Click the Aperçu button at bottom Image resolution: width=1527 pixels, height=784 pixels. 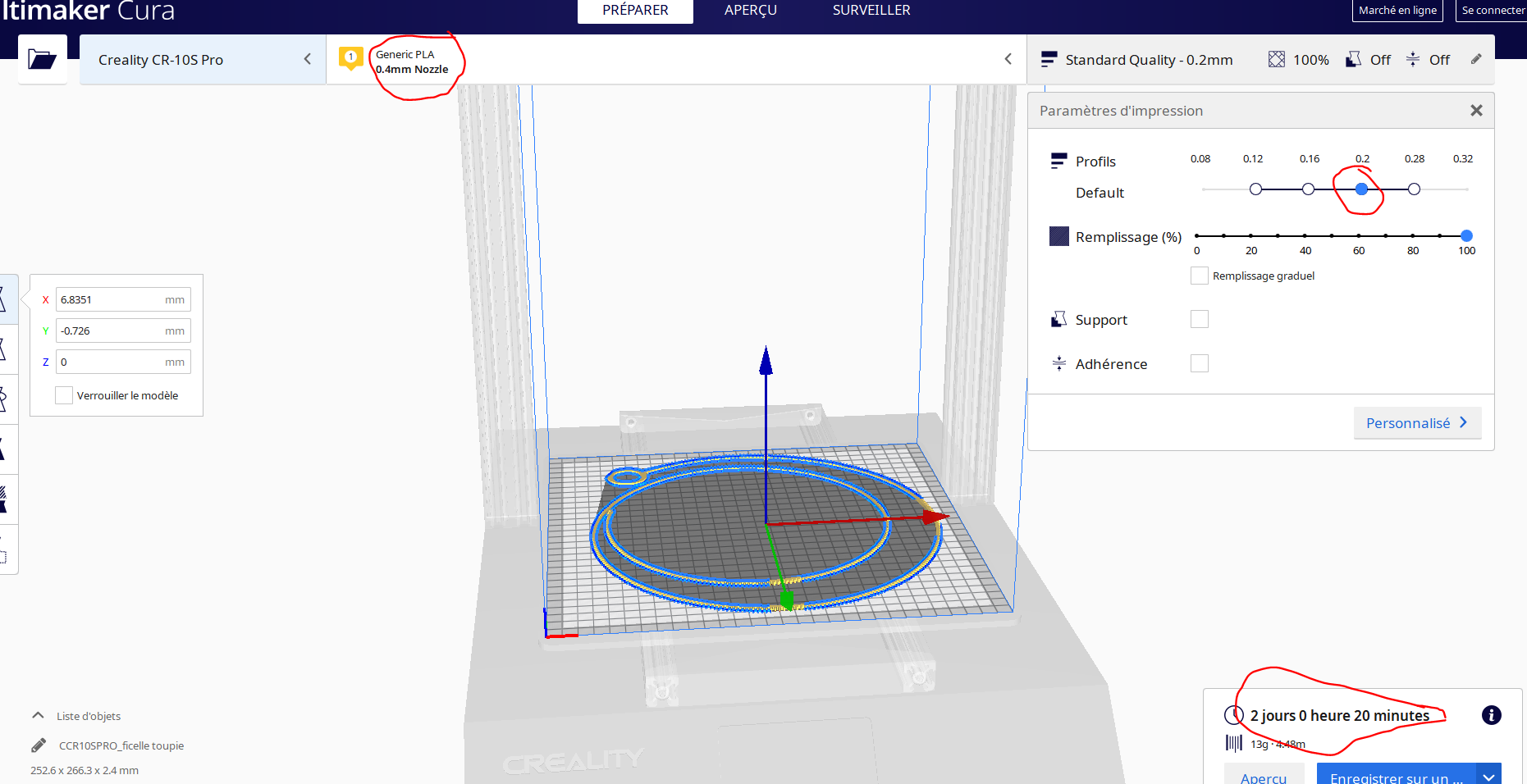(x=1264, y=776)
